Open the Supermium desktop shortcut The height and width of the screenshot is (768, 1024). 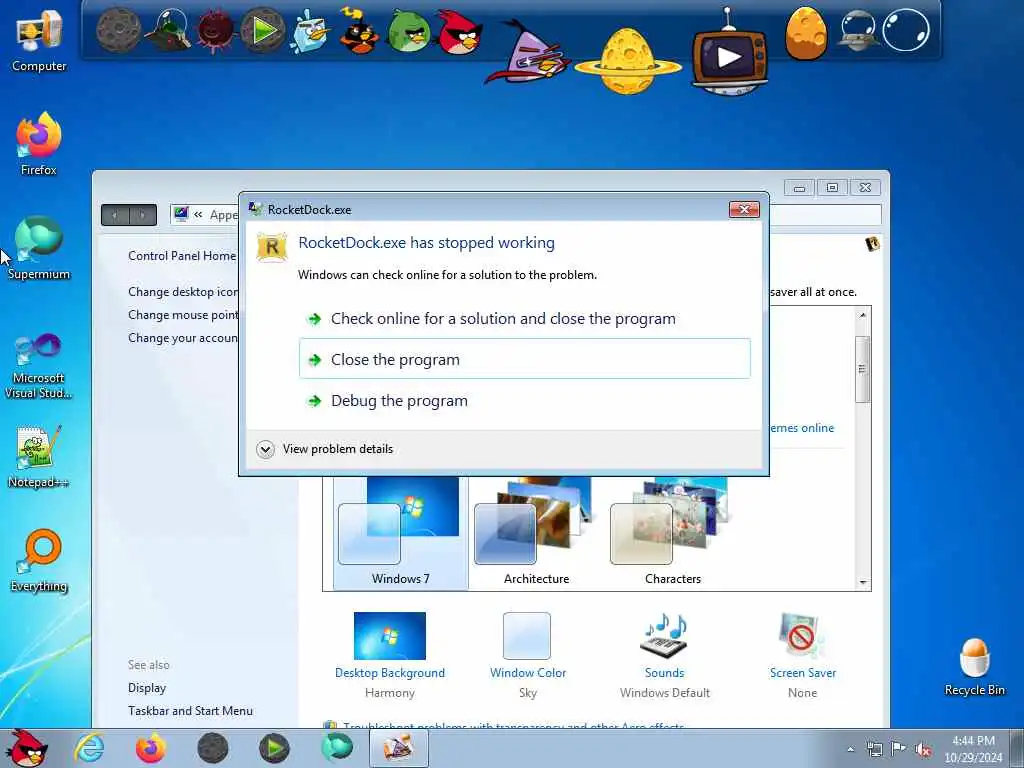(39, 248)
